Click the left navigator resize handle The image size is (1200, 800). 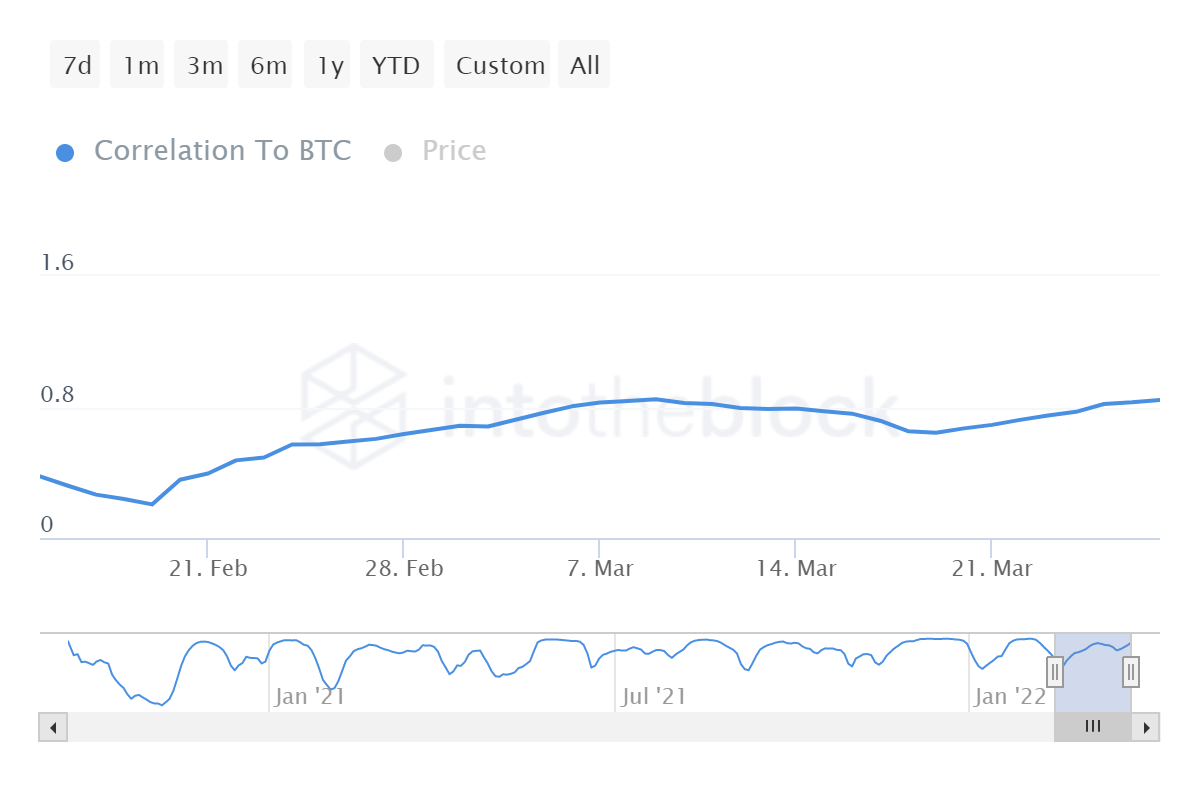pos(1055,672)
